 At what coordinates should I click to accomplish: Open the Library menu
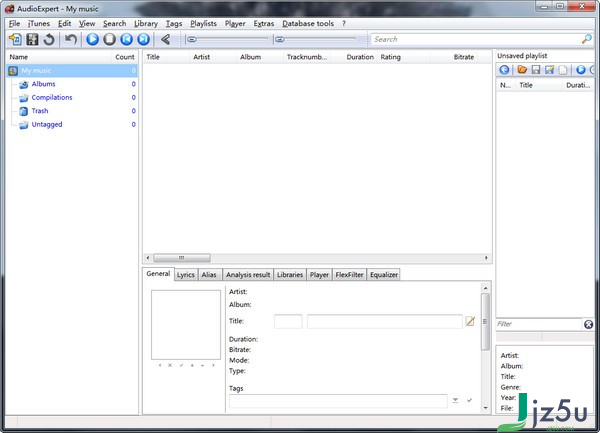tap(146, 24)
